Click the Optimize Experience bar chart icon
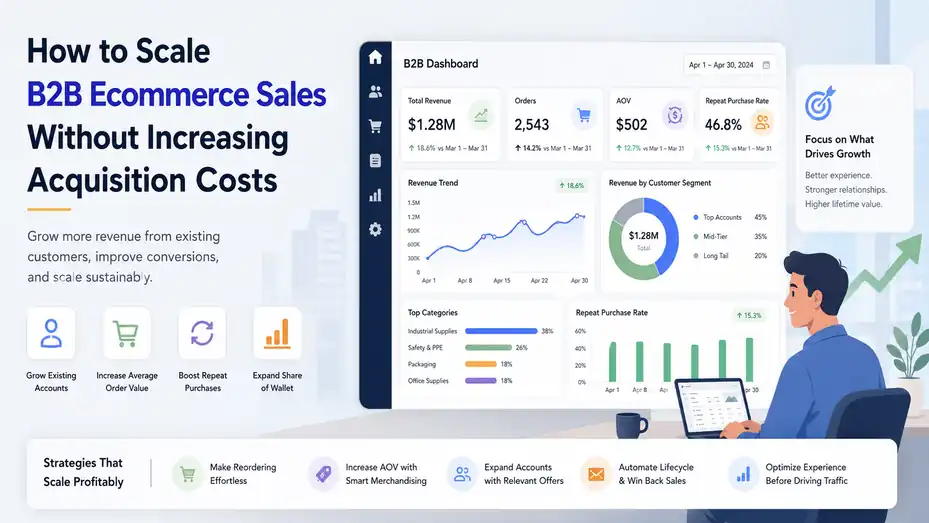 [x=743, y=474]
